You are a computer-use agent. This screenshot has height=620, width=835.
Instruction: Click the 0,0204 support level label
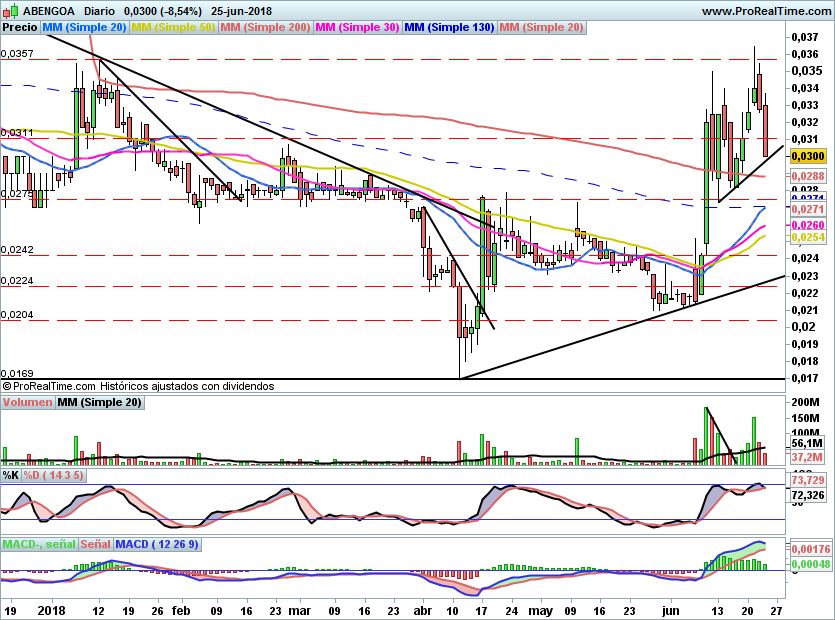tap(17, 315)
